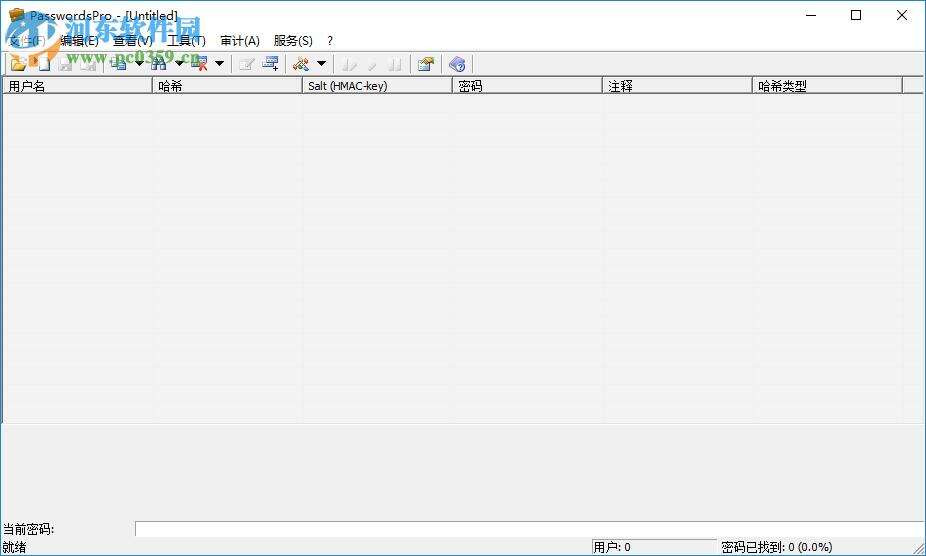
Task: Click the Open file folder icon
Action: (x=18, y=64)
